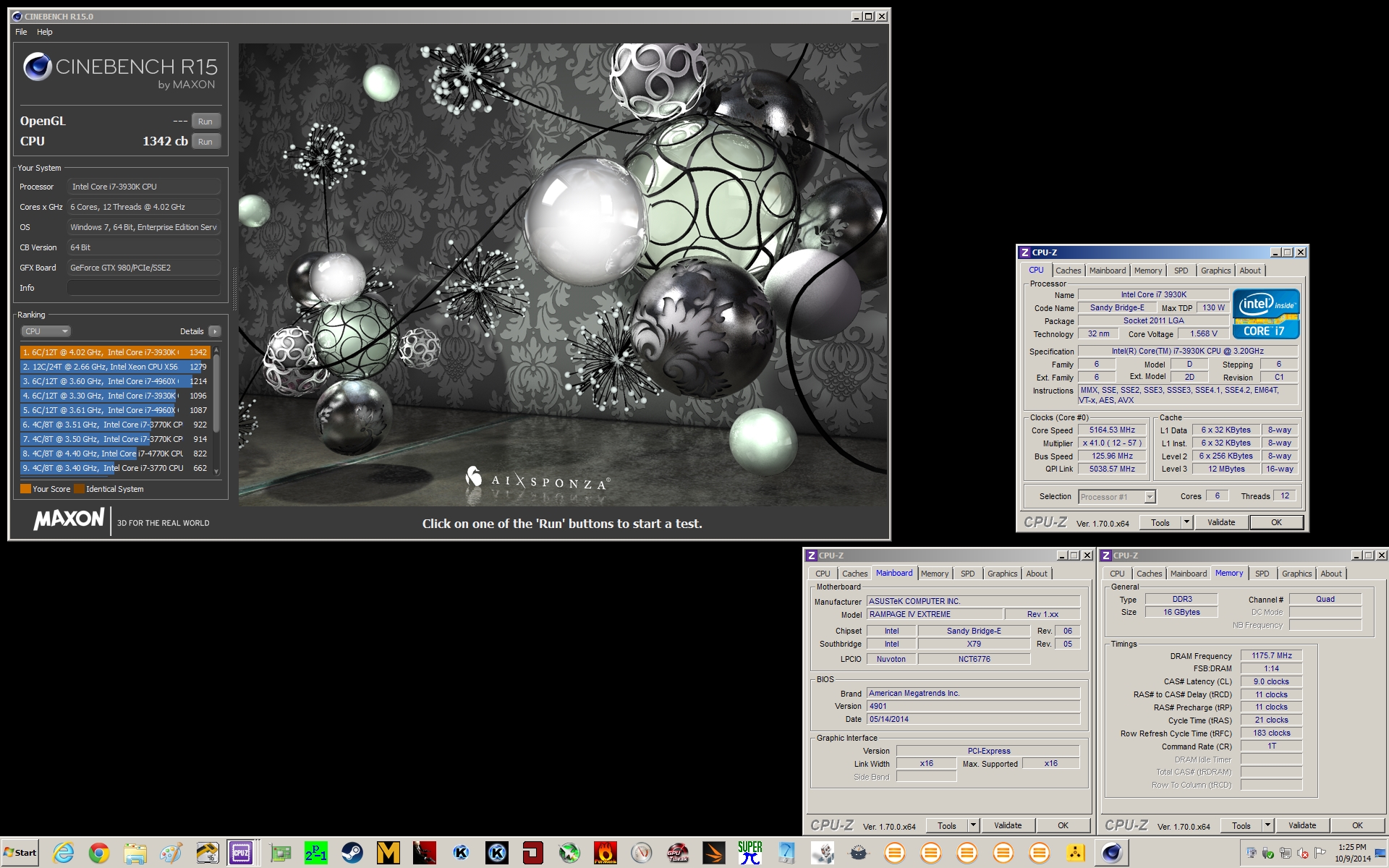Click Core Speed value 5164.53 MHz
1389x868 pixels.
(1112, 430)
